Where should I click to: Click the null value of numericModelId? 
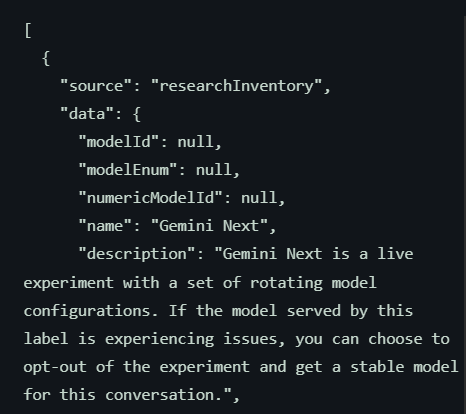[x=259, y=198]
